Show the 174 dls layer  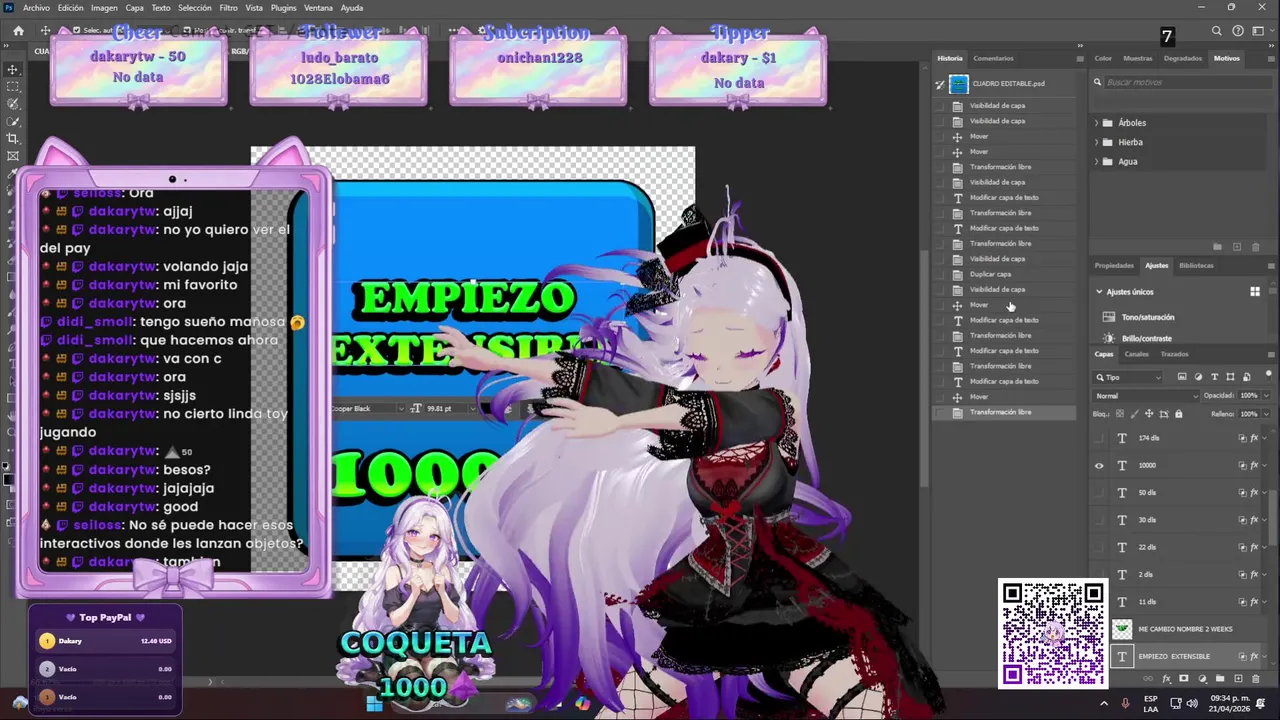[1099, 438]
